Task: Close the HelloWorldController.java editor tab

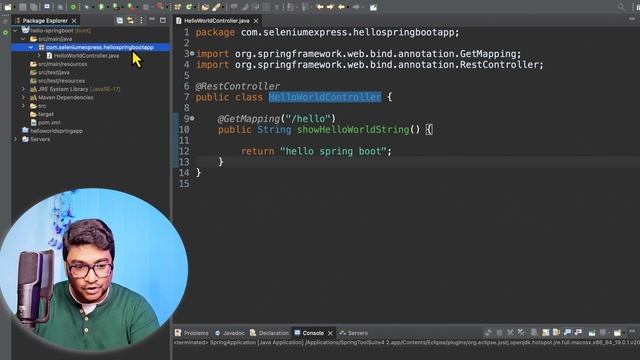Action: [256, 20]
